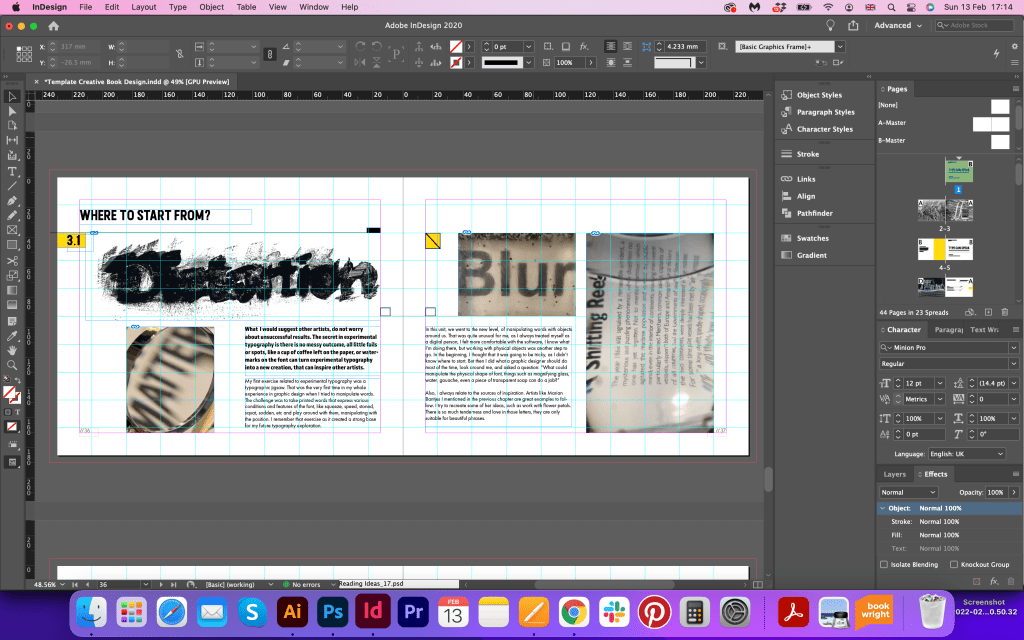Switch to the Layers tab

click(894, 474)
